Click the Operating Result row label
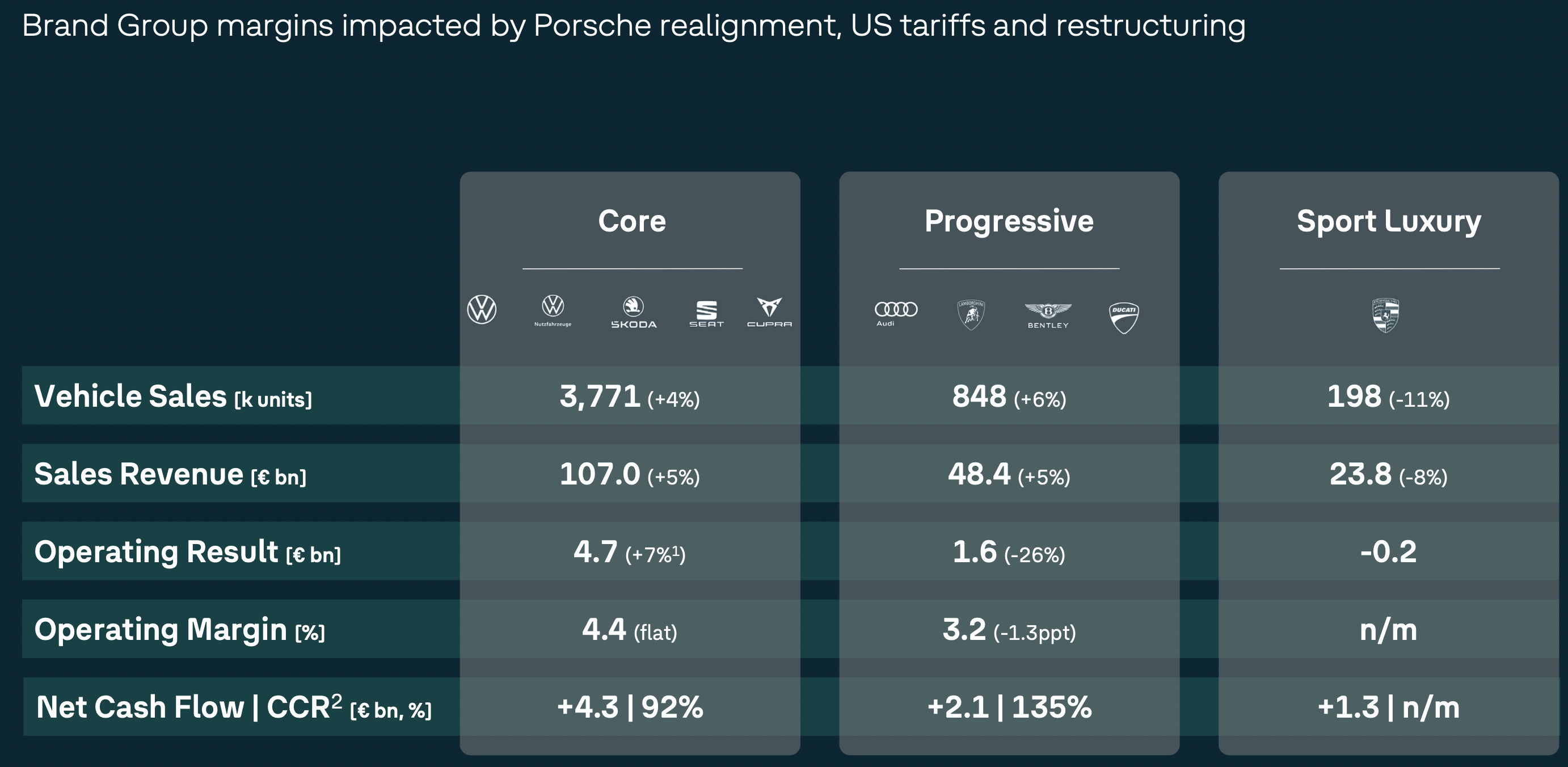The image size is (1568, 767). click(x=187, y=552)
